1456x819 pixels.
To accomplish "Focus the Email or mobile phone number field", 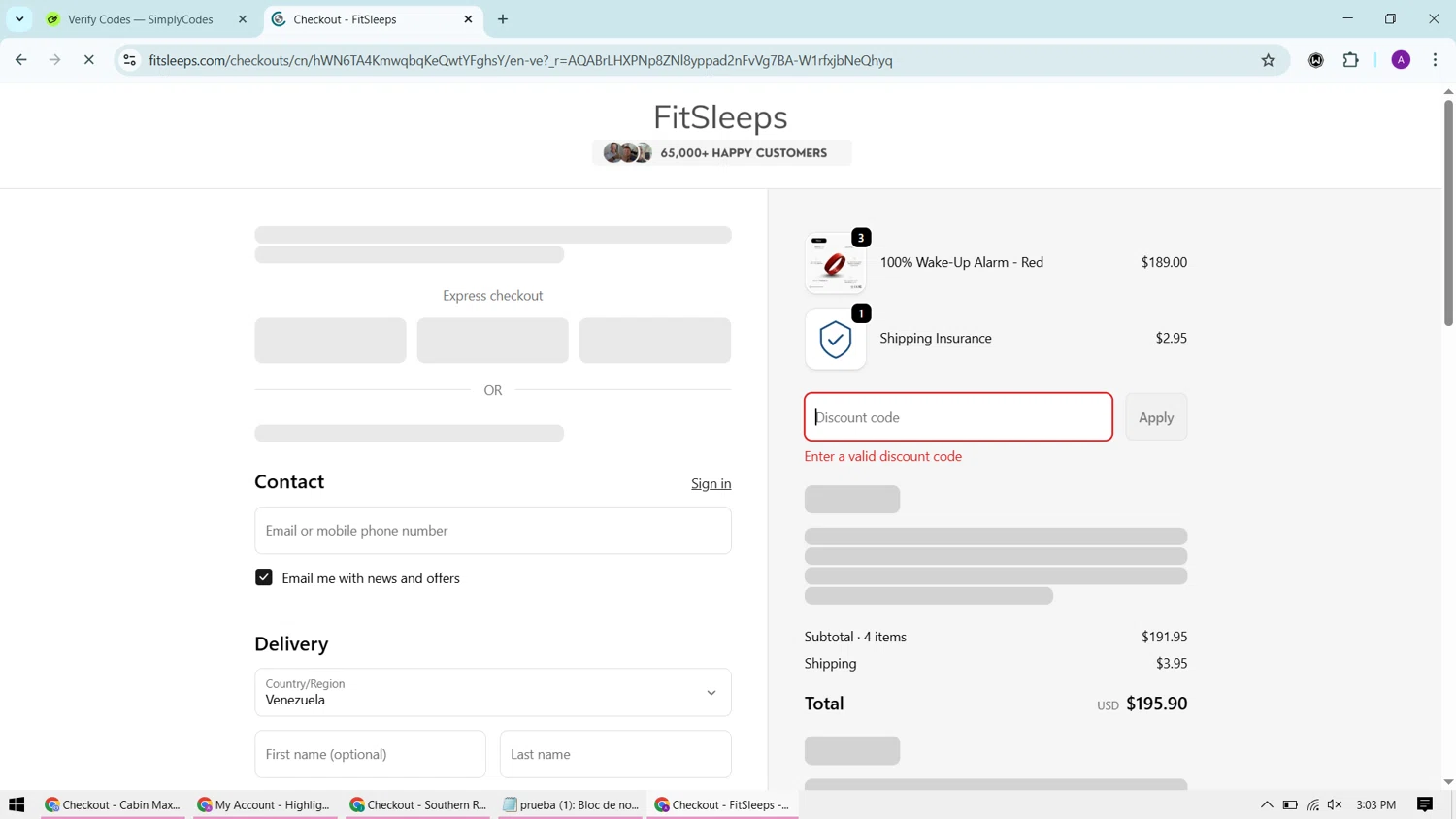I will [x=493, y=531].
